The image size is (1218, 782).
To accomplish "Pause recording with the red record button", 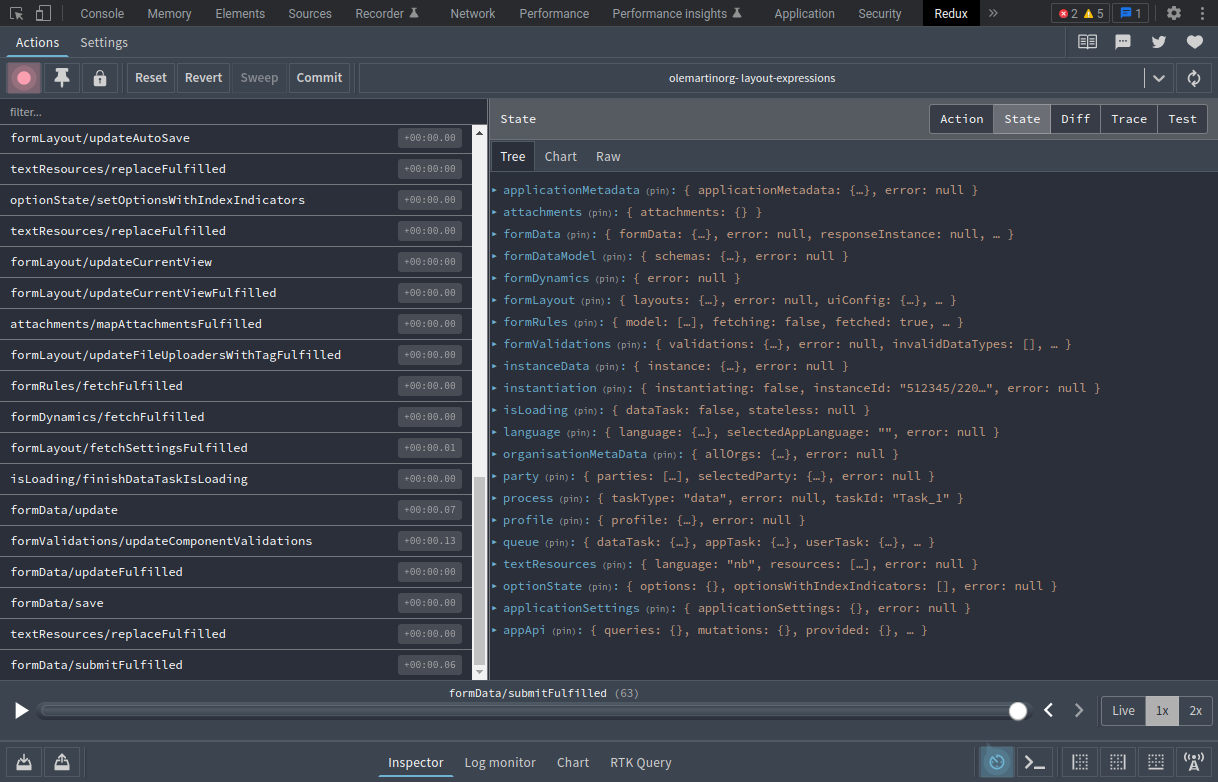I will [x=24, y=78].
